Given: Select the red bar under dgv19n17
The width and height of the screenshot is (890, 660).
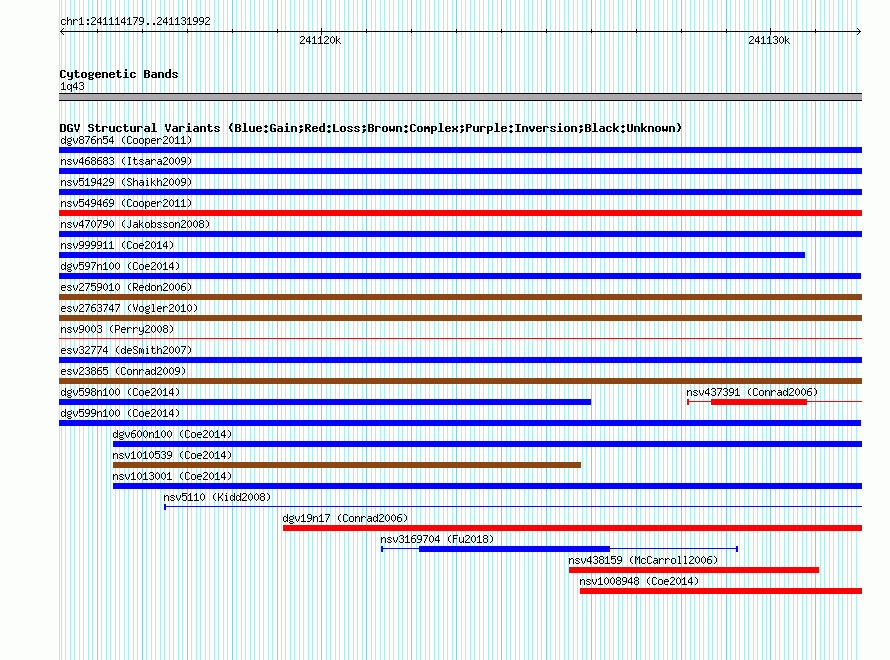Looking at the screenshot, I should pos(573,528).
